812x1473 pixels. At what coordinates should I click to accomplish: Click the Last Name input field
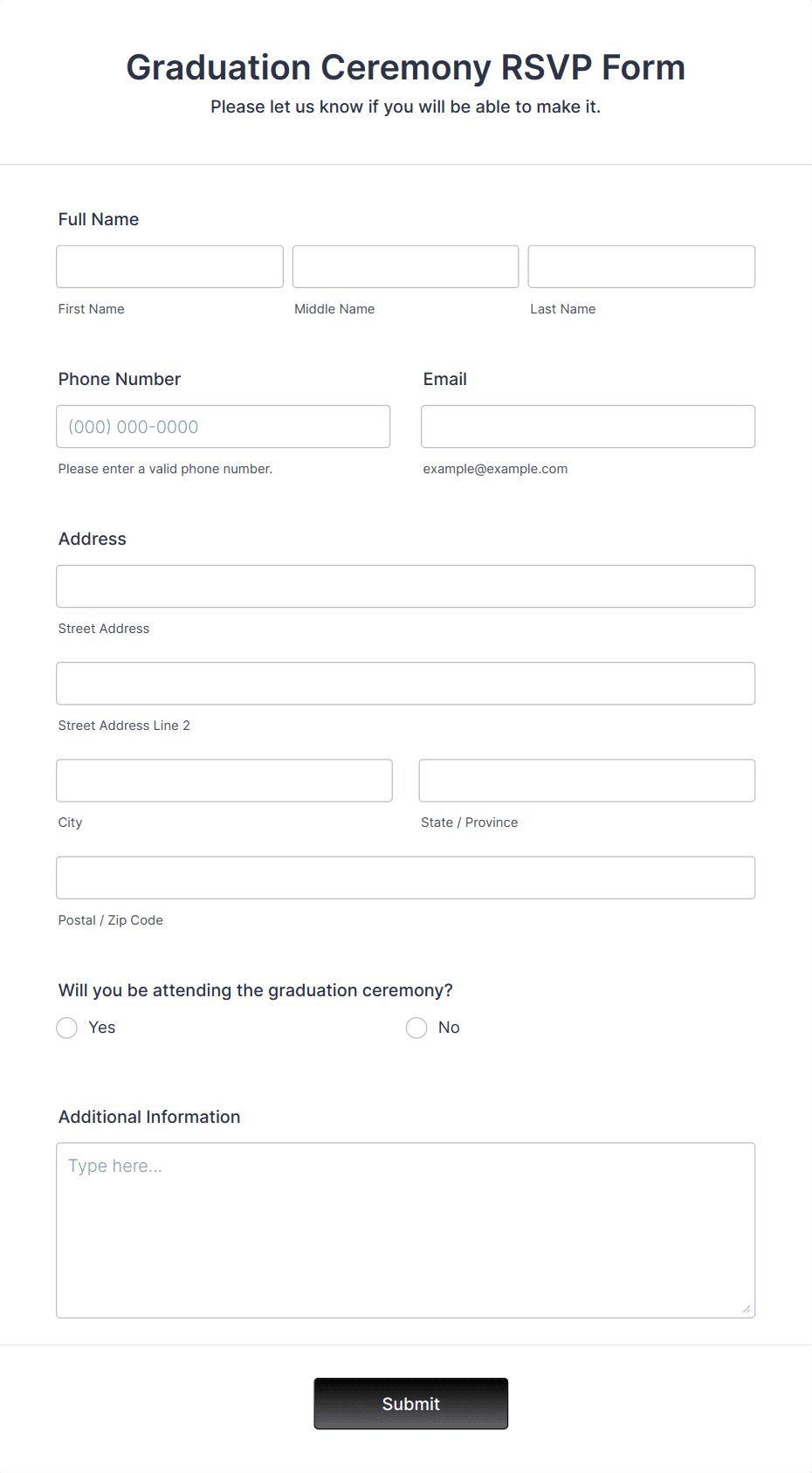coord(642,266)
